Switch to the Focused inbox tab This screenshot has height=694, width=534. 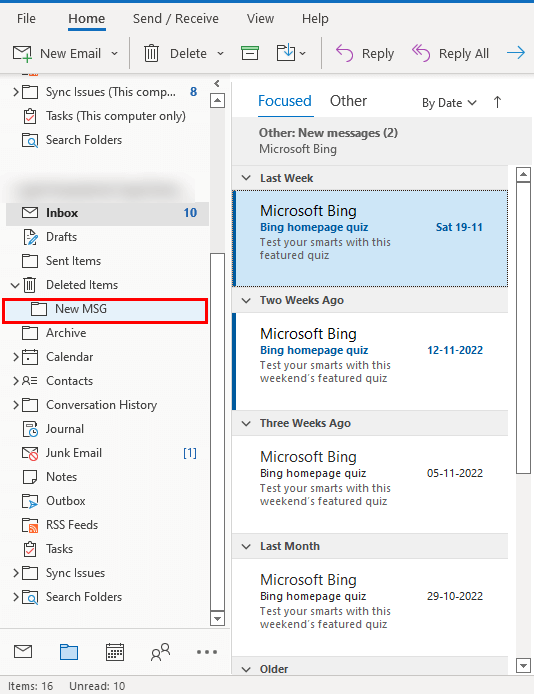(x=285, y=101)
